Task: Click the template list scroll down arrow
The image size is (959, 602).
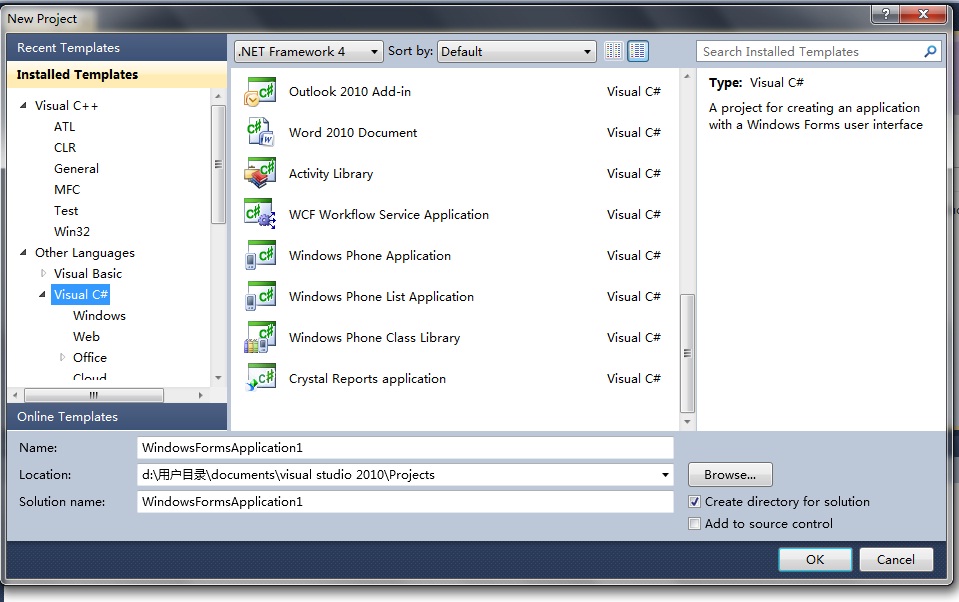Action: pos(687,422)
